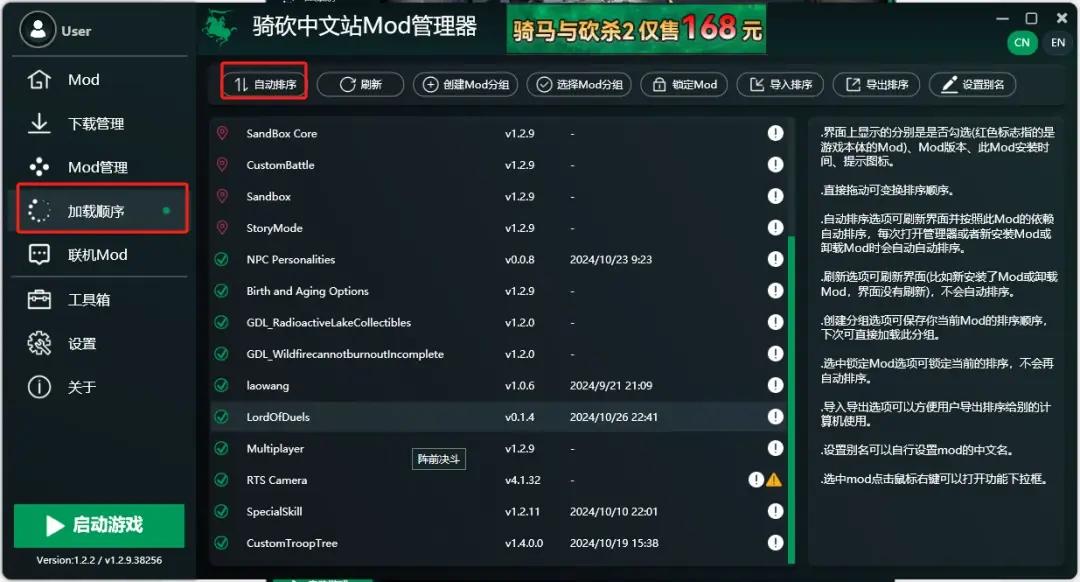
Task: Click SpecialSkill install date 2024/10/10 22:01
Action: [x=614, y=512]
